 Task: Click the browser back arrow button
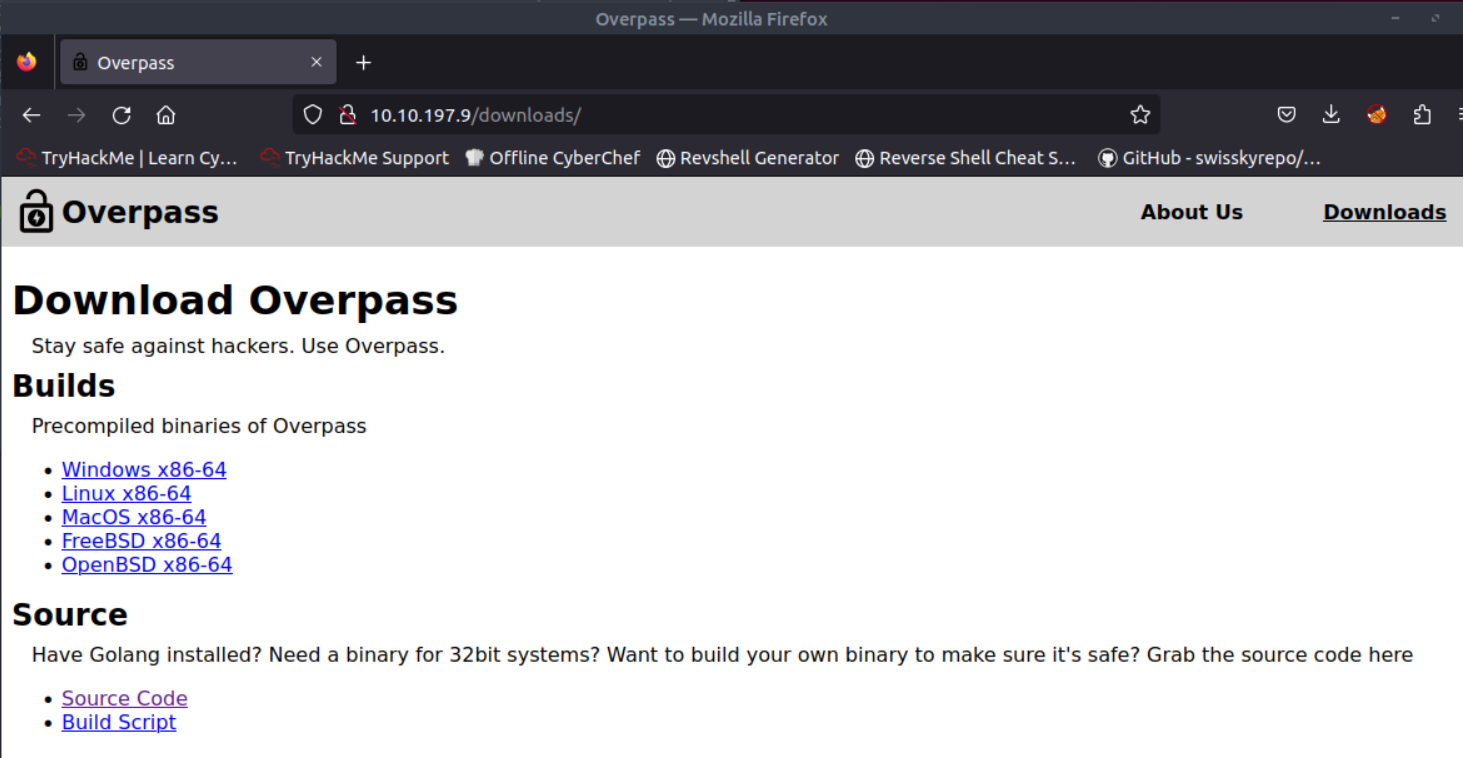(x=31, y=115)
